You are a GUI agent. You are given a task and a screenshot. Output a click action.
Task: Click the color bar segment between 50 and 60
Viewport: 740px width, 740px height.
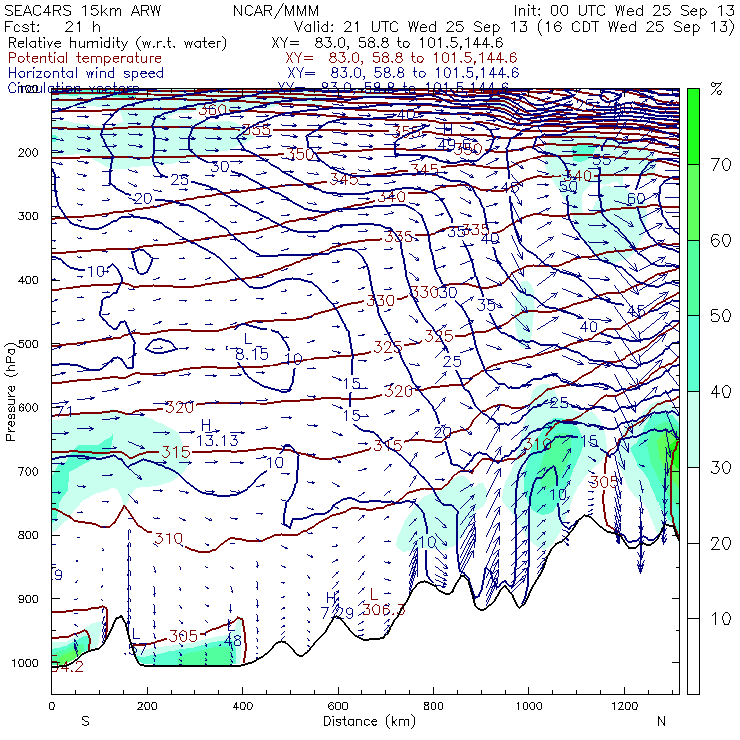pos(693,278)
